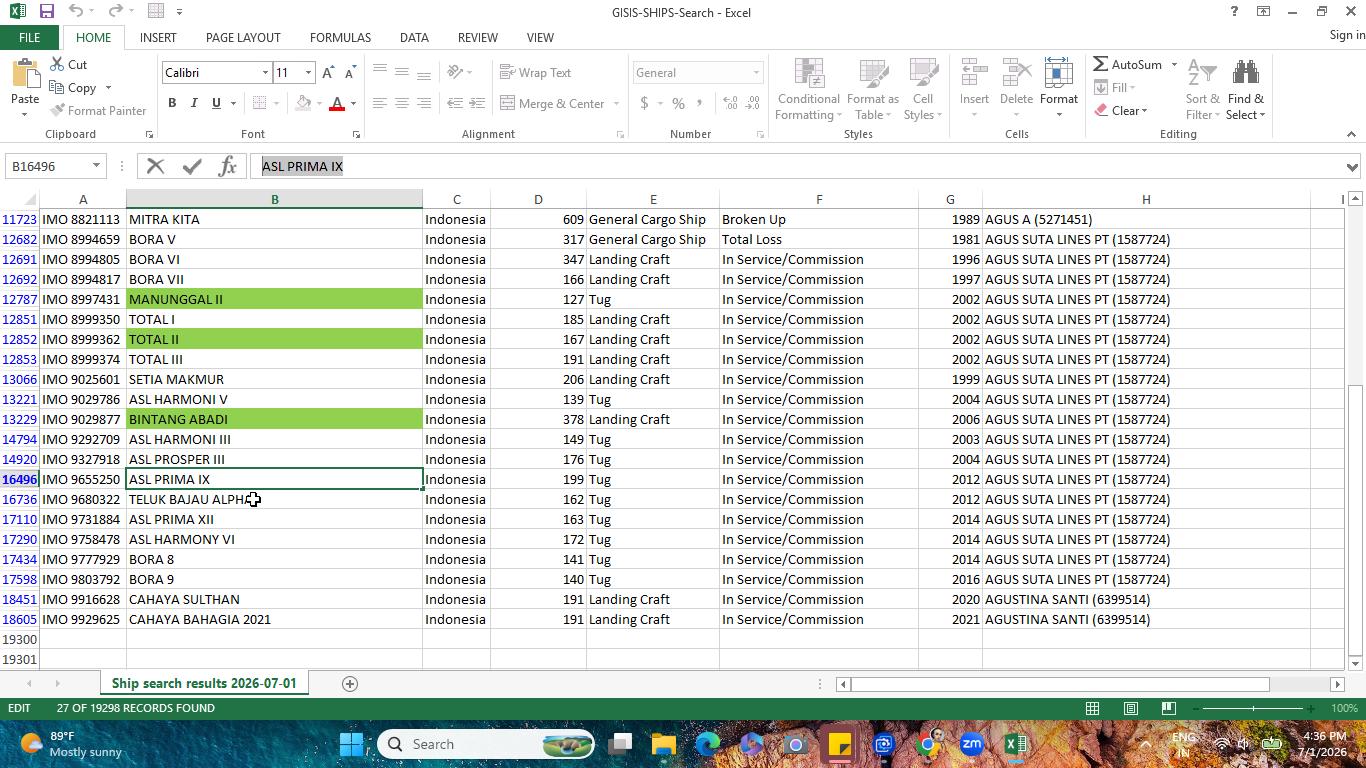Open Excel Help with the question mark icon
Viewport: 1366px width, 768px height.
click(1233, 12)
